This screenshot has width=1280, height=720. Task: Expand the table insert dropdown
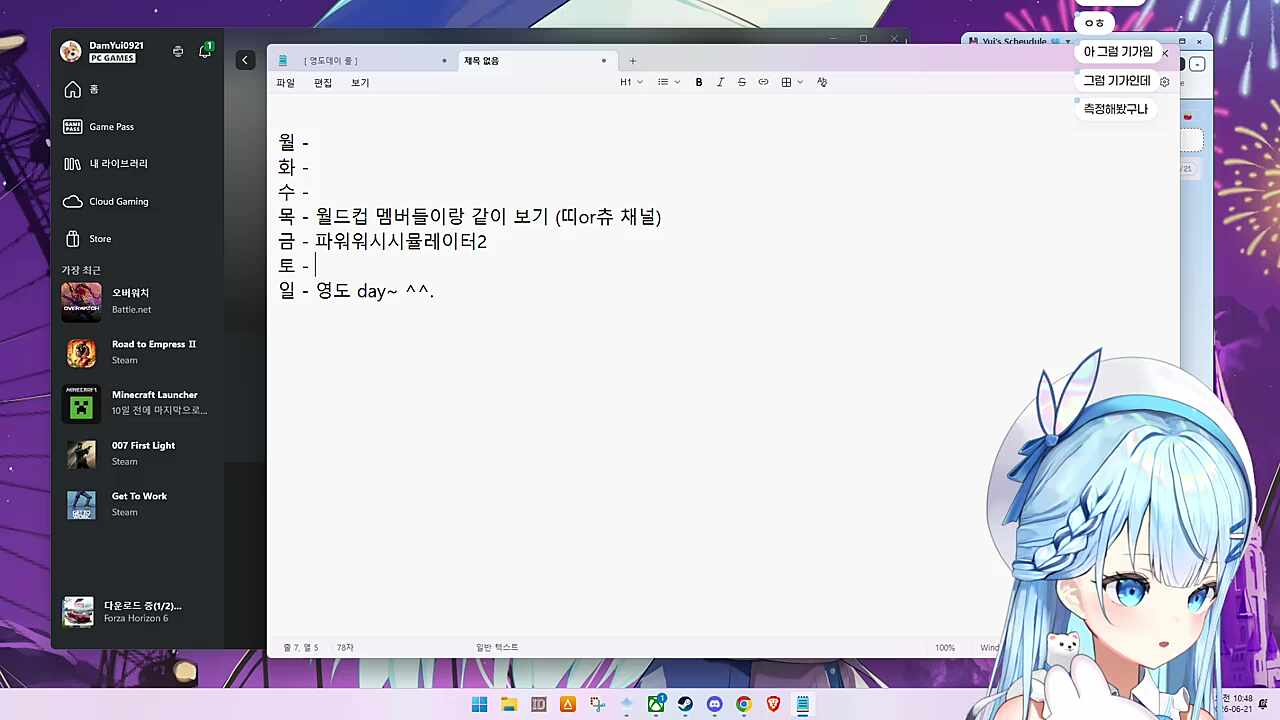[x=792, y=82]
